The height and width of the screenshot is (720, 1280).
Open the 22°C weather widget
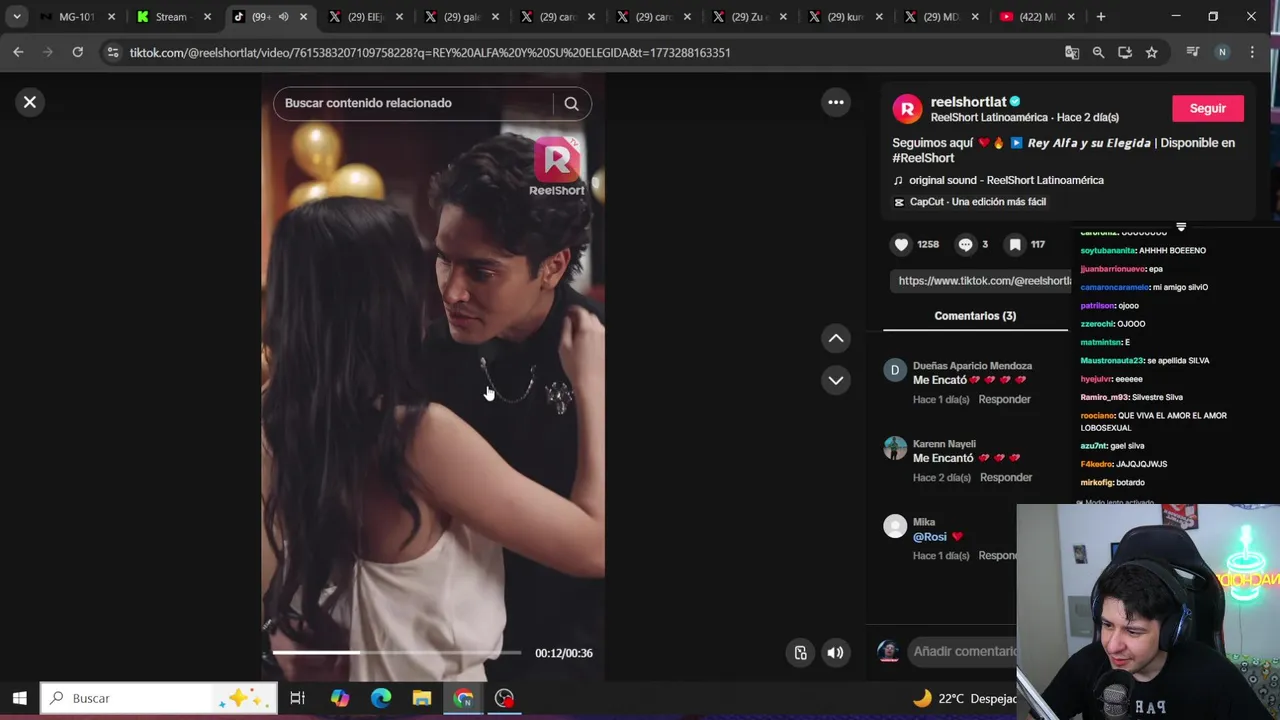965,698
